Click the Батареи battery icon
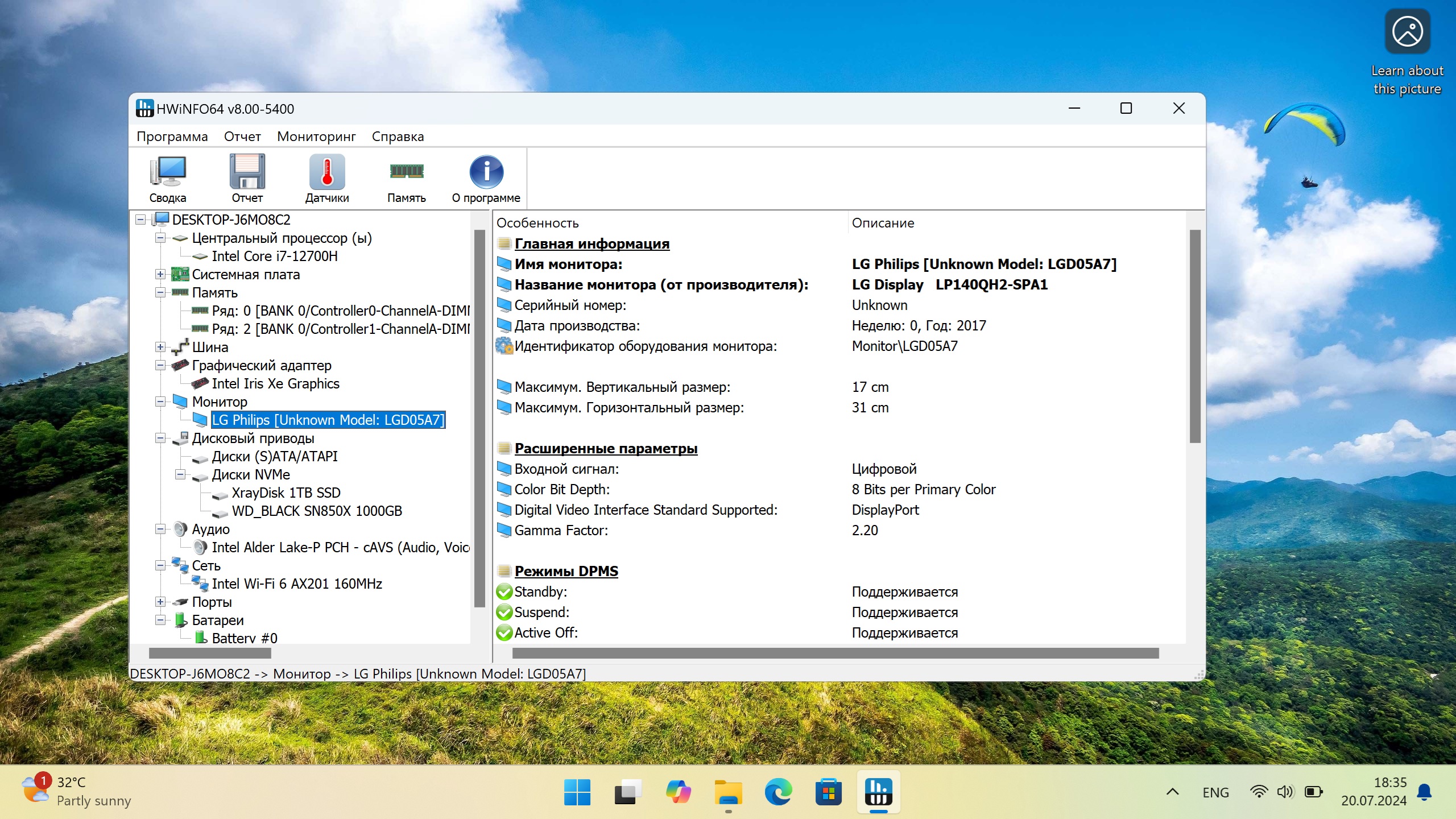This screenshot has width=1456, height=819. (180, 620)
